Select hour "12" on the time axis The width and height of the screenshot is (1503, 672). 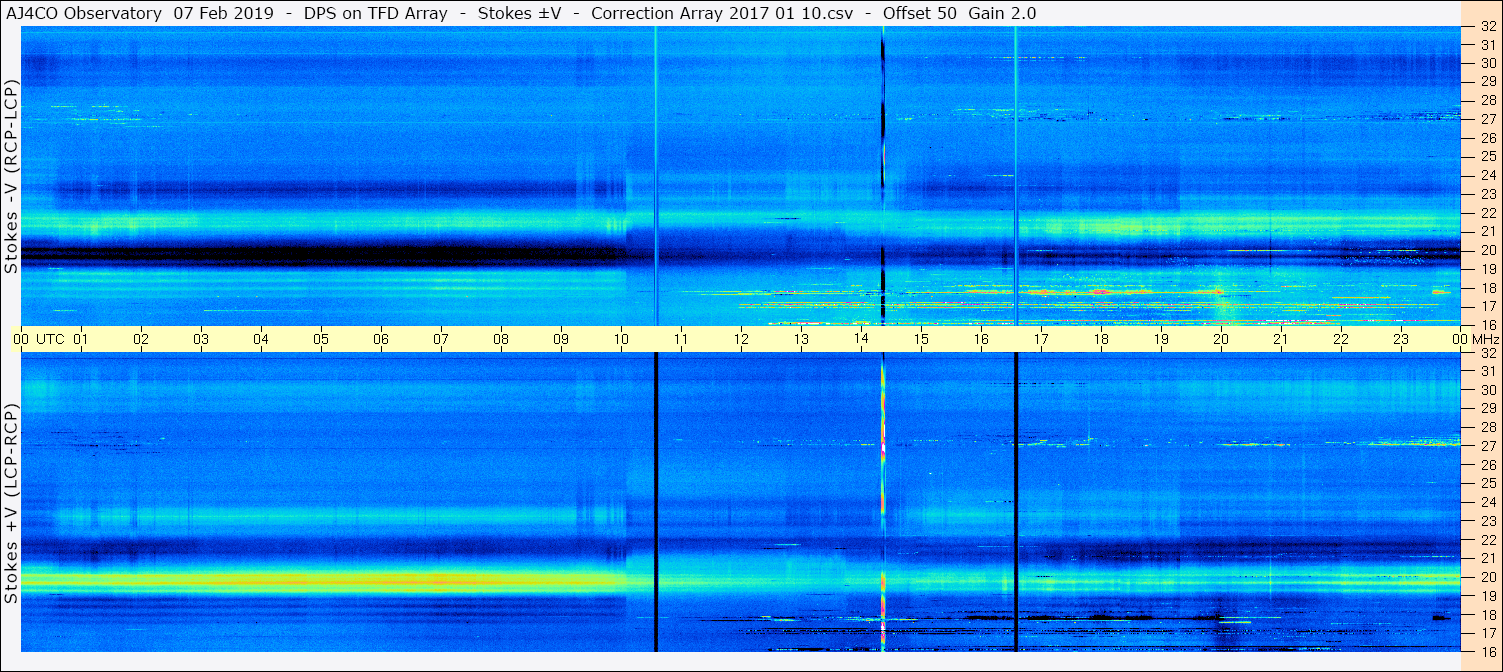pyautogui.click(x=741, y=339)
